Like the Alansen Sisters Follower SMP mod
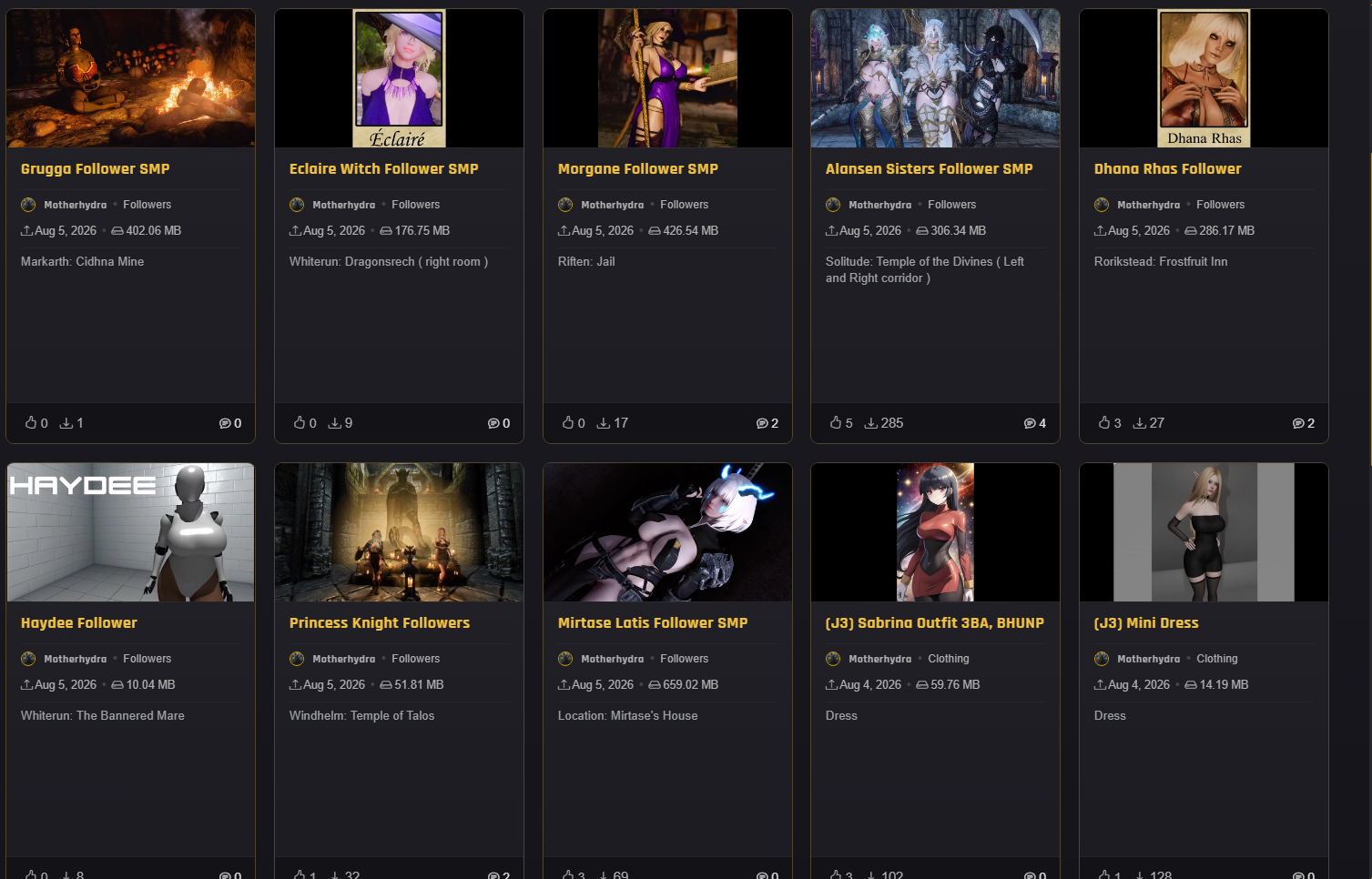The height and width of the screenshot is (879, 1372). coord(836,423)
